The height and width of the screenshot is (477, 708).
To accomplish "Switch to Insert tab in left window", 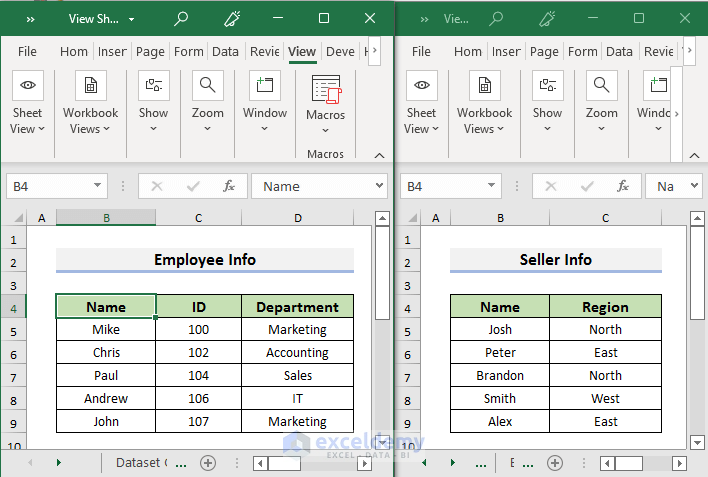I will coord(112,51).
